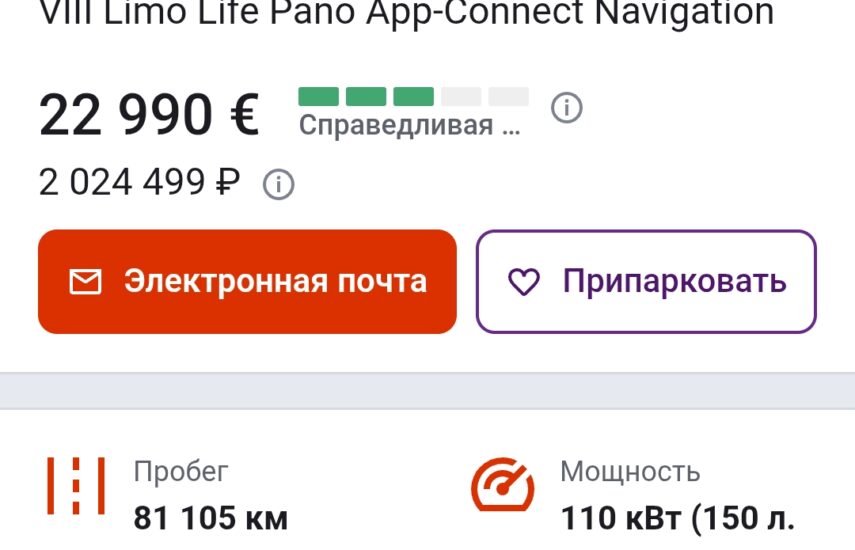
Task: Click the last gray price rating bar
Action: pos(509,96)
